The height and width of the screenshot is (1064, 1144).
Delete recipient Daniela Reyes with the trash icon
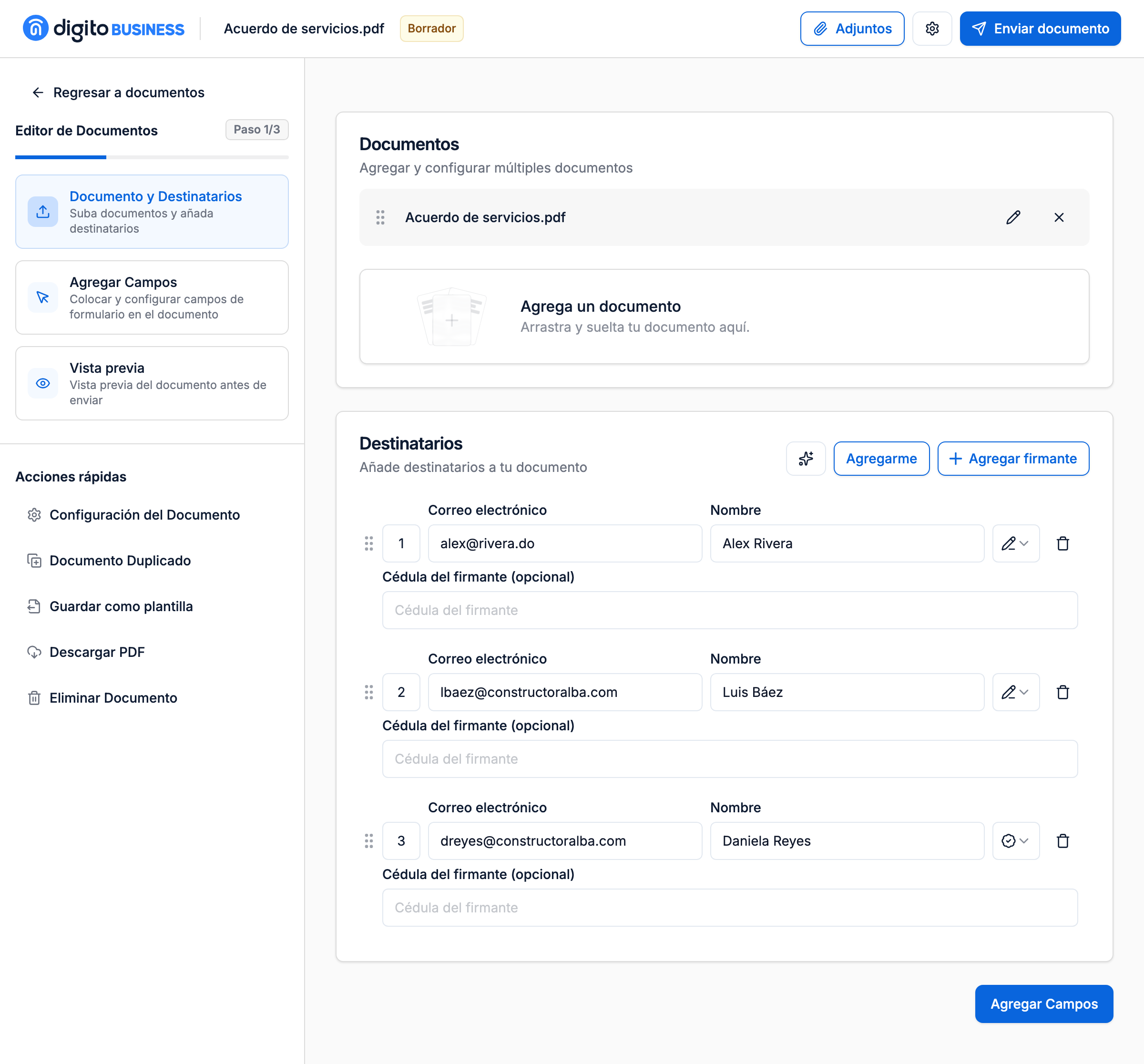(x=1062, y=841)
